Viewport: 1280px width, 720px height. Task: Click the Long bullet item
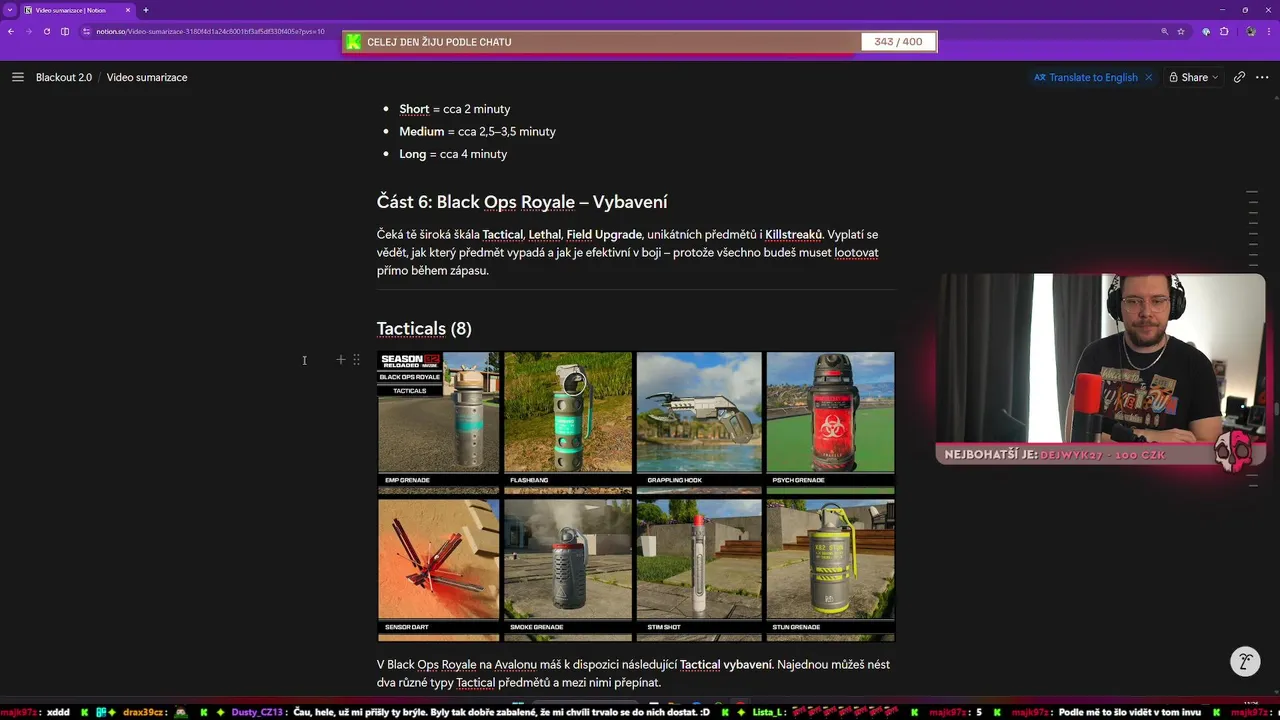(453, 154)
